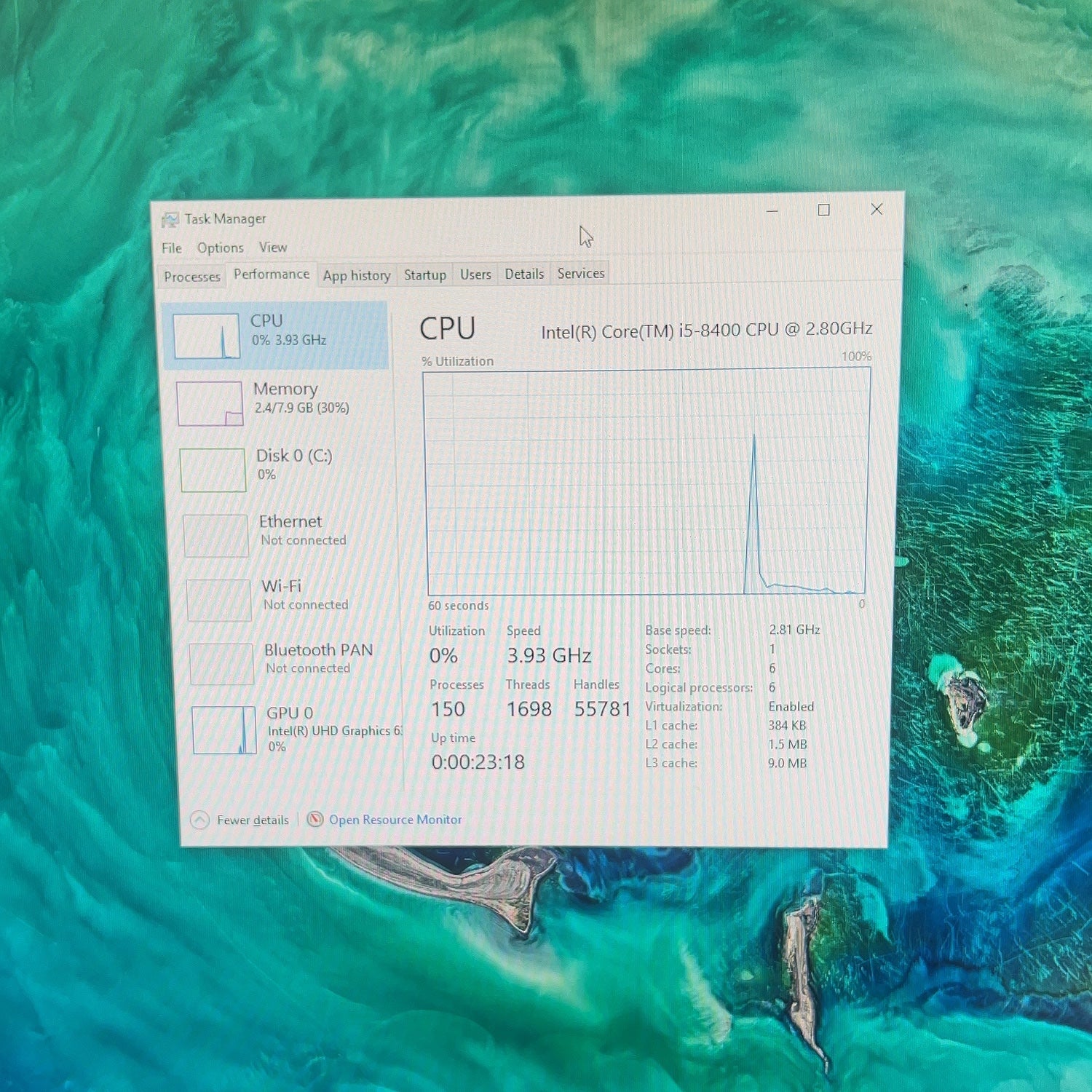This screenshot has width=1092, height=1092.
Task: Open Resource Monitor link
Action: tap(395, 819)
